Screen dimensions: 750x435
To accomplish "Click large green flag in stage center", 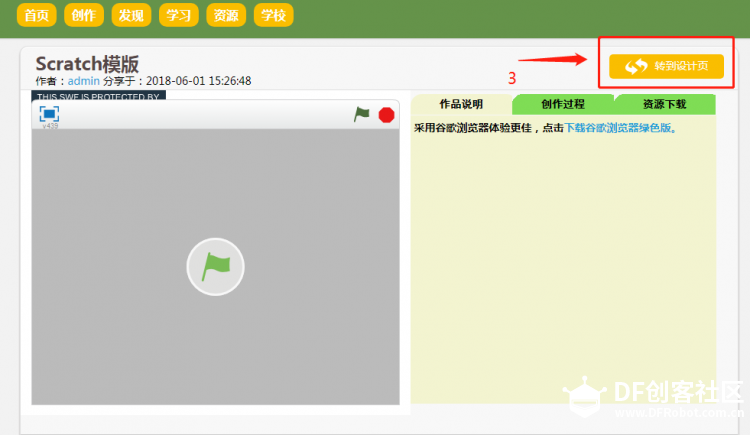I will click(215, 267).
